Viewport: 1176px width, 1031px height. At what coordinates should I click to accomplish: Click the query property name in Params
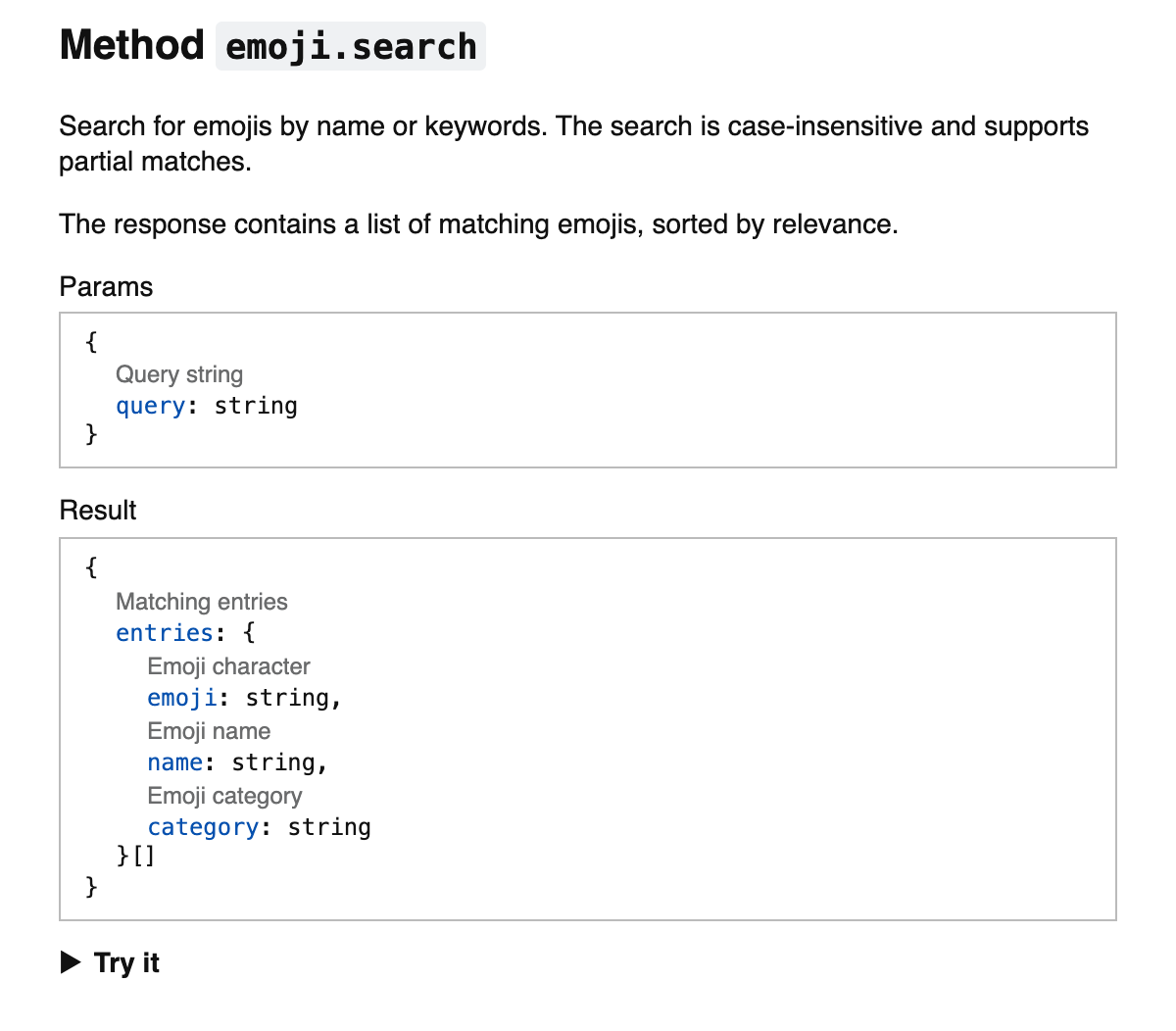150,406
